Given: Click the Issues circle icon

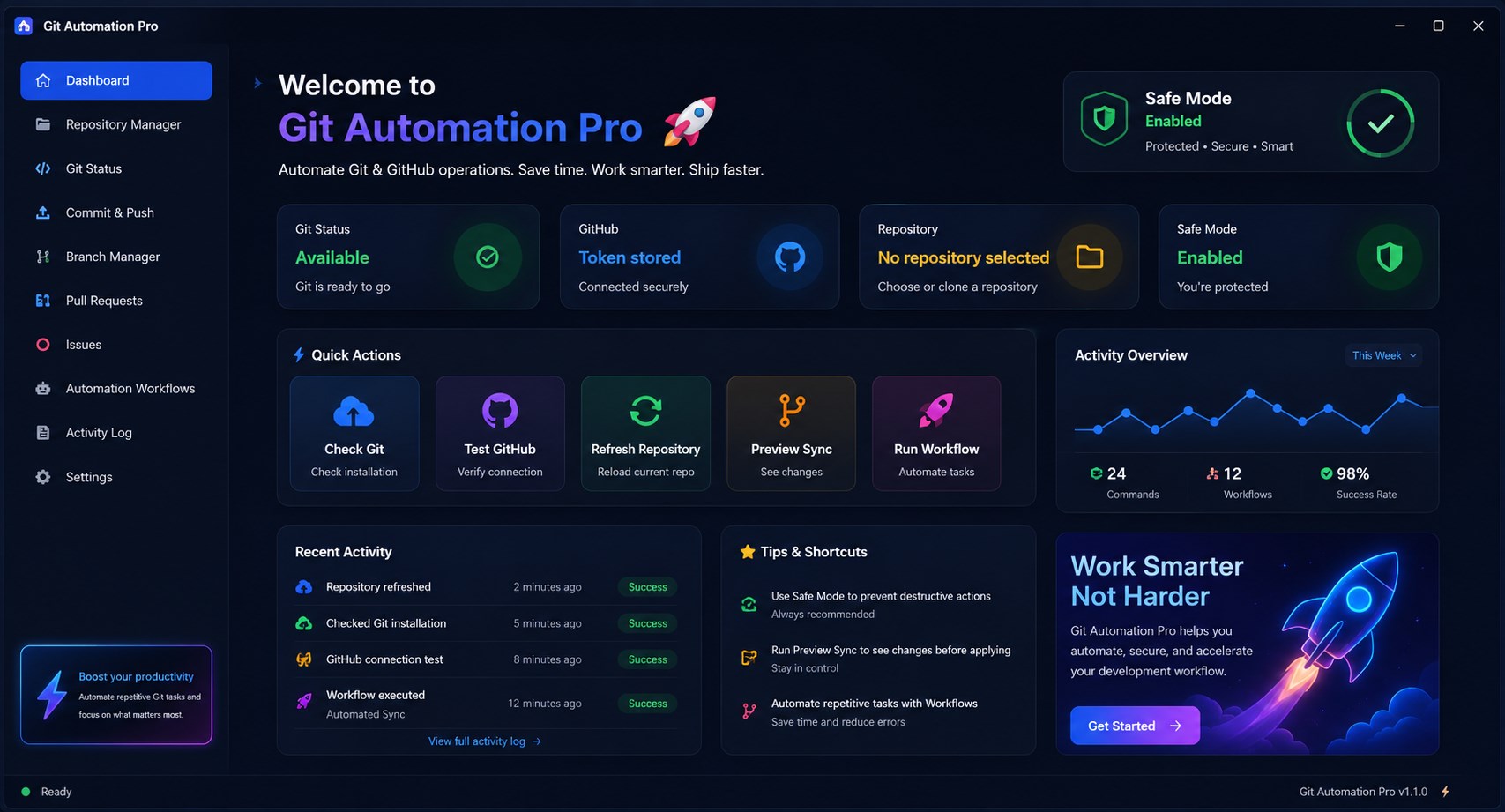Looking at the screenshot, I should (42, 345).
